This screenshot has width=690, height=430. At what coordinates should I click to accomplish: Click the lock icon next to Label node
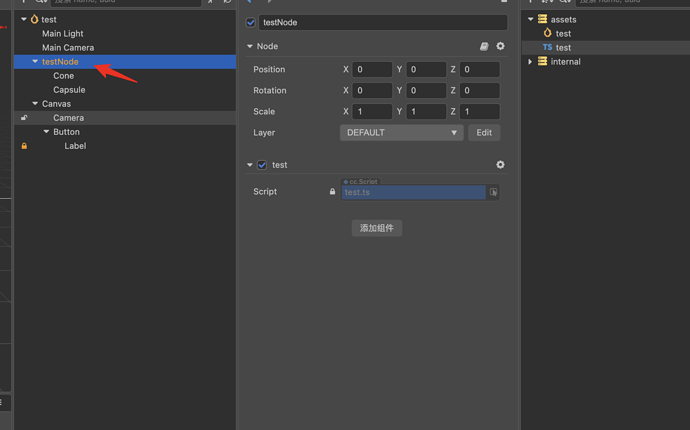pos(24,146)
